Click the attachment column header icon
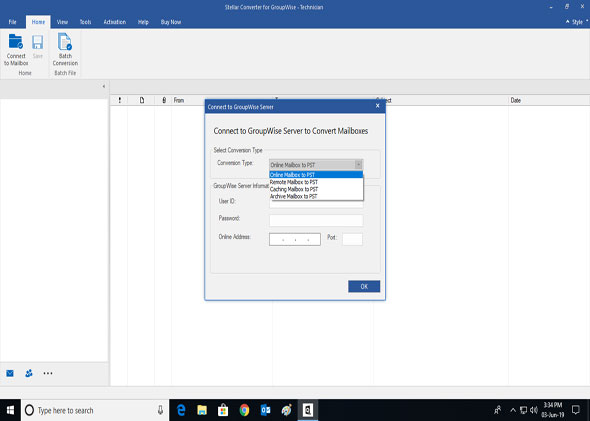 tap(164, 100)
